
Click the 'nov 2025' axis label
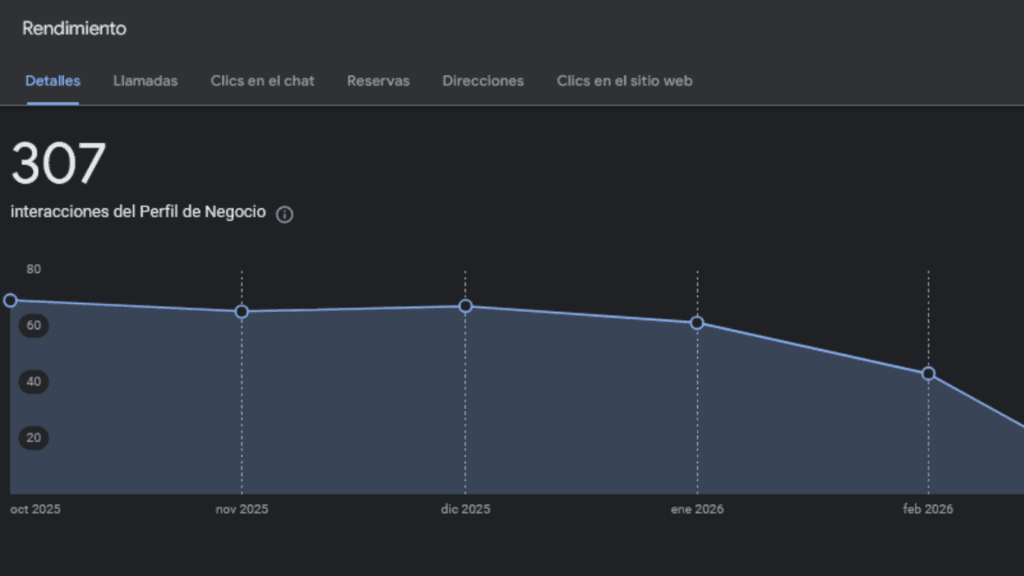click(x=242, y=509)
